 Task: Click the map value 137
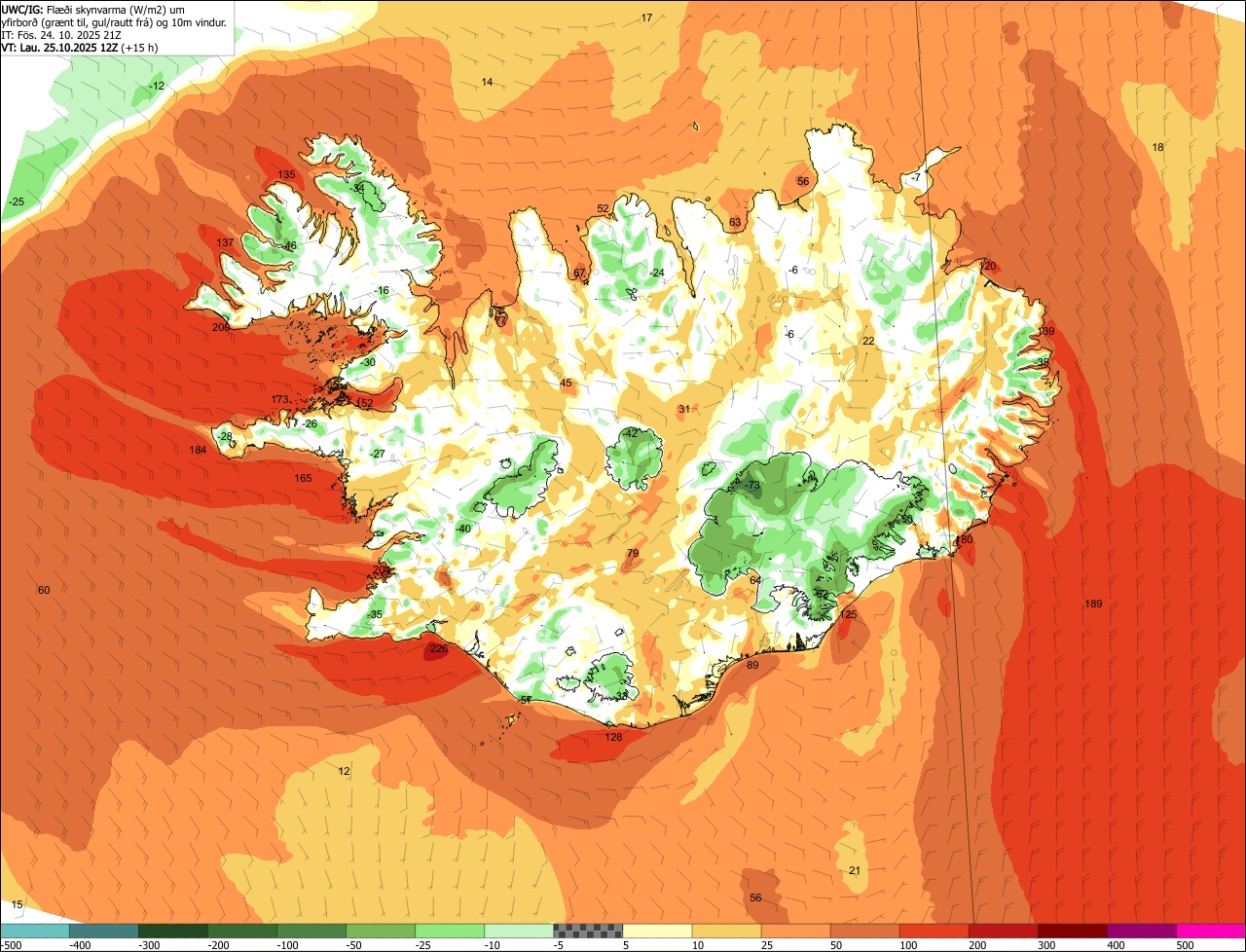click(225, 242)
